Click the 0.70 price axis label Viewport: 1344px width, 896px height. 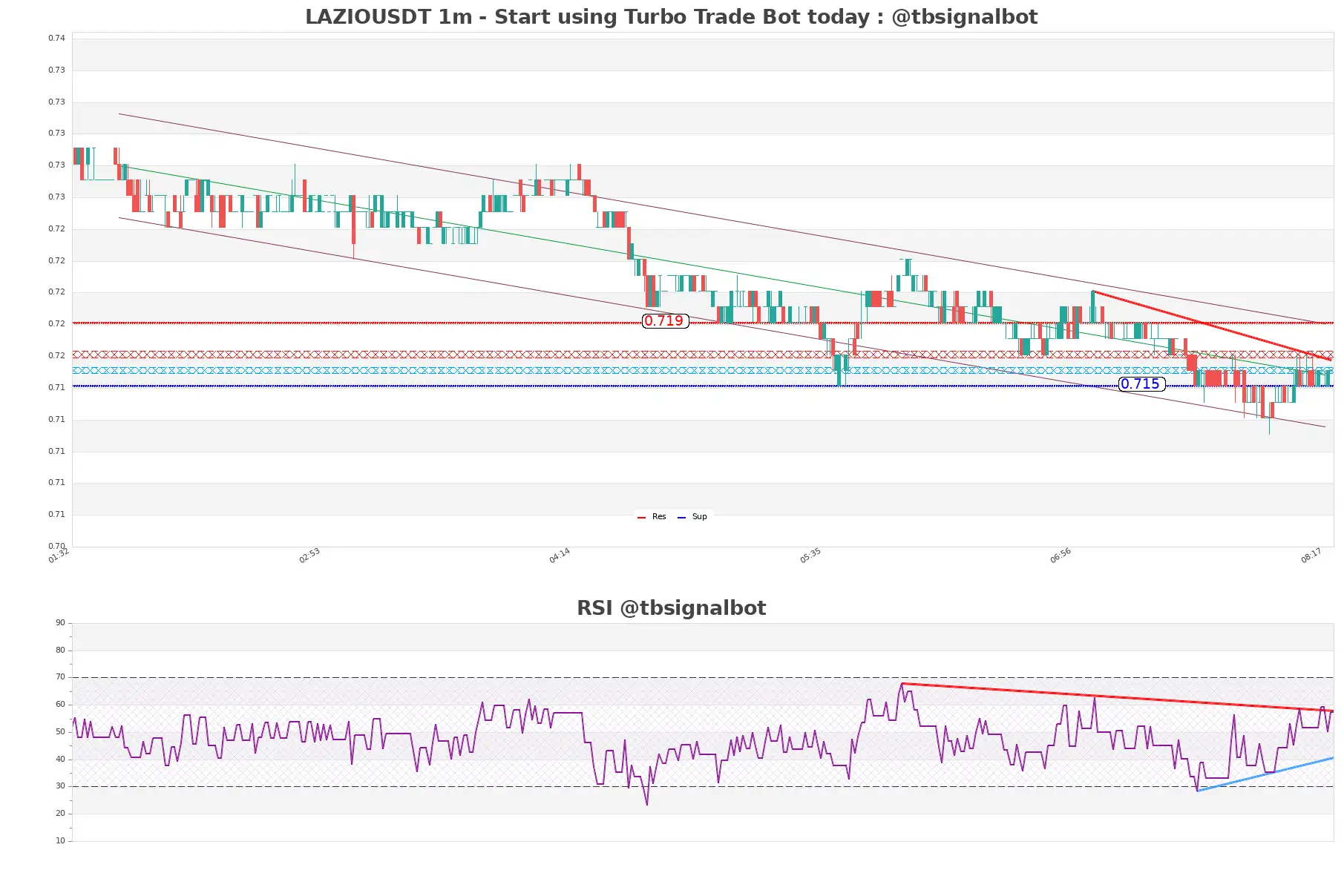click(56, 546)
